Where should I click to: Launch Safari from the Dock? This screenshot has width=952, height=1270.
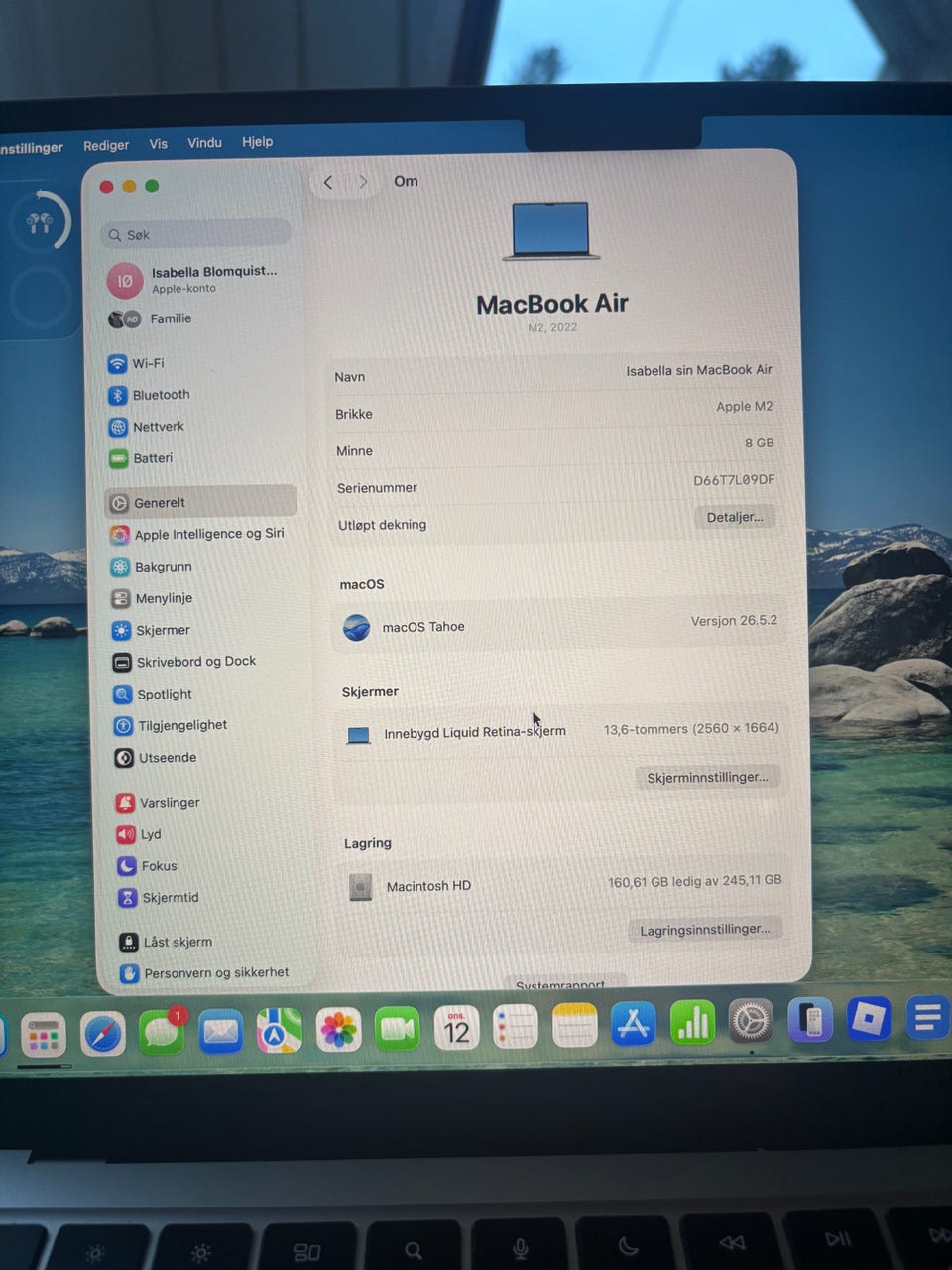tap(102, 1034)
